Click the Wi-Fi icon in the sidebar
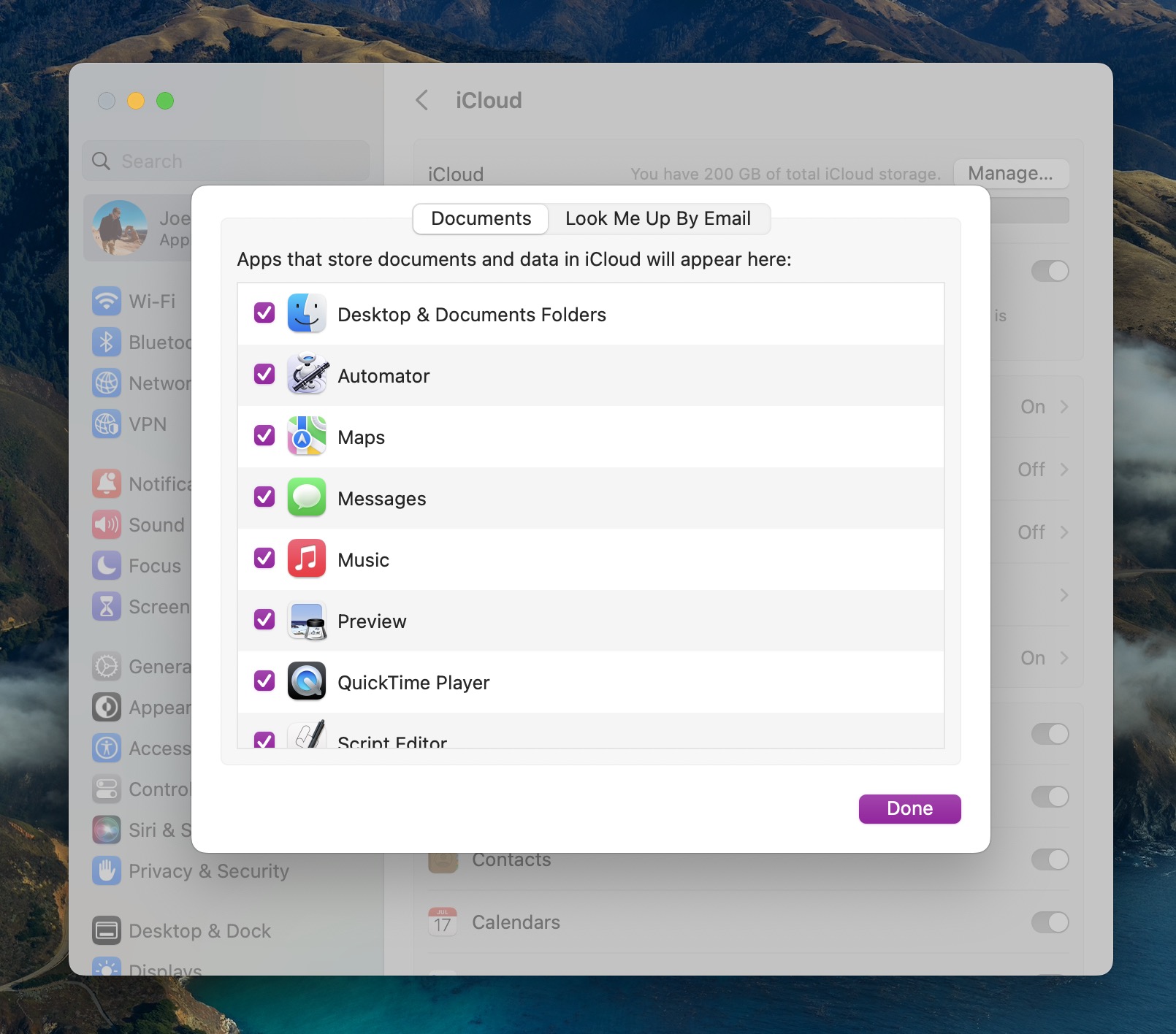The image size is (1176, 1034). pos(107,301)
